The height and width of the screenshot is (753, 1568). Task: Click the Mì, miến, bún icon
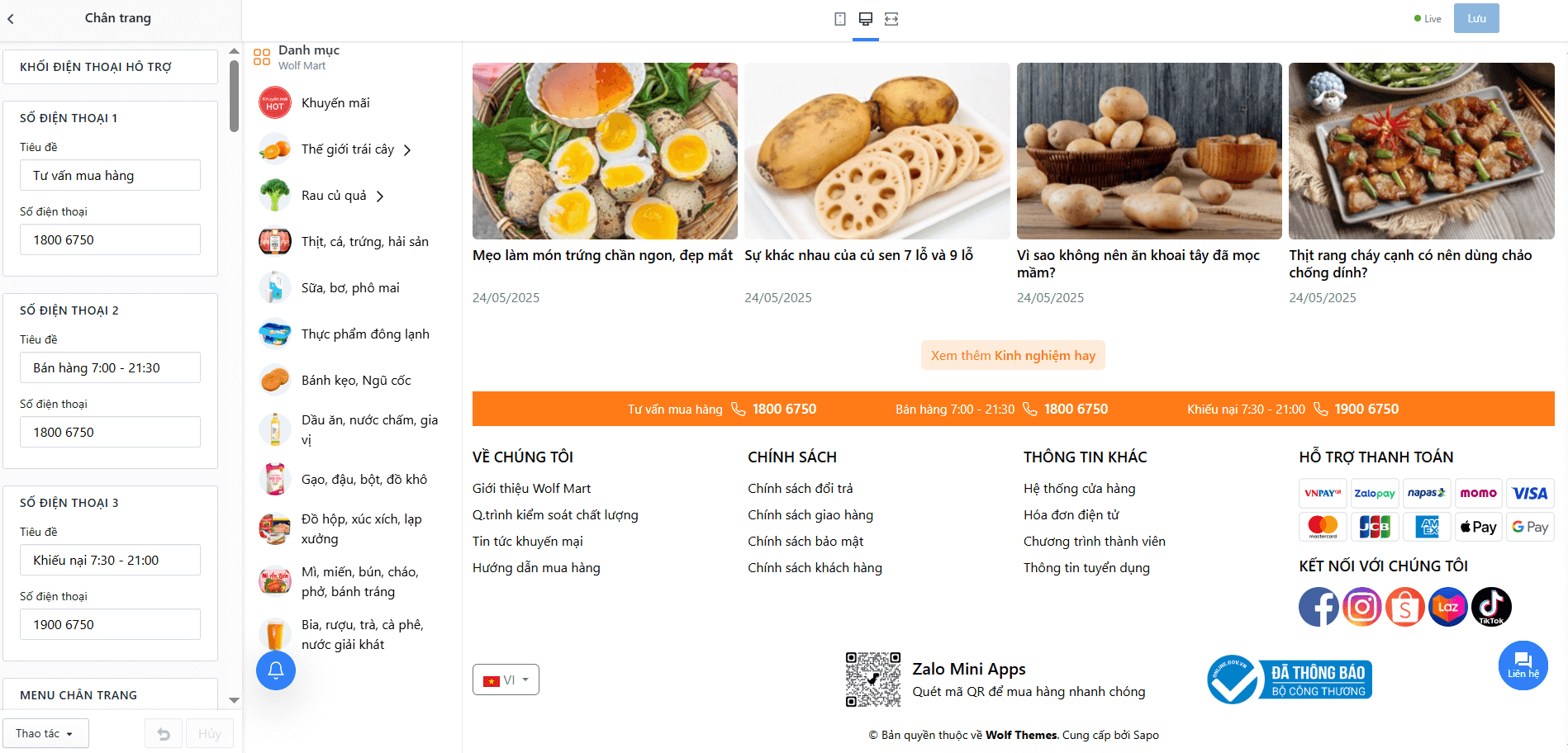[x=275, y=581]
